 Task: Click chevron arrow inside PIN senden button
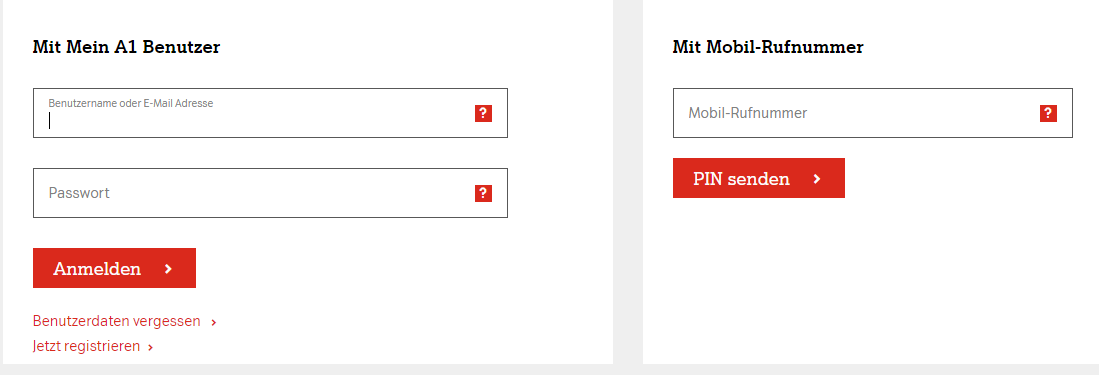point(817,179)
